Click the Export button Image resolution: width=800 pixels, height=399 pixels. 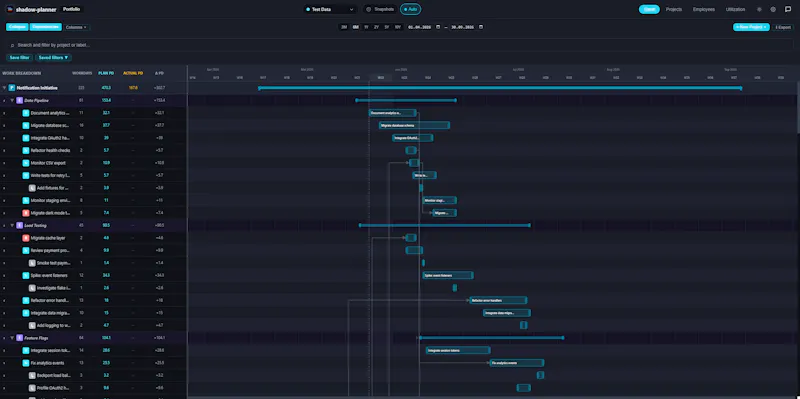click(783, 27)
